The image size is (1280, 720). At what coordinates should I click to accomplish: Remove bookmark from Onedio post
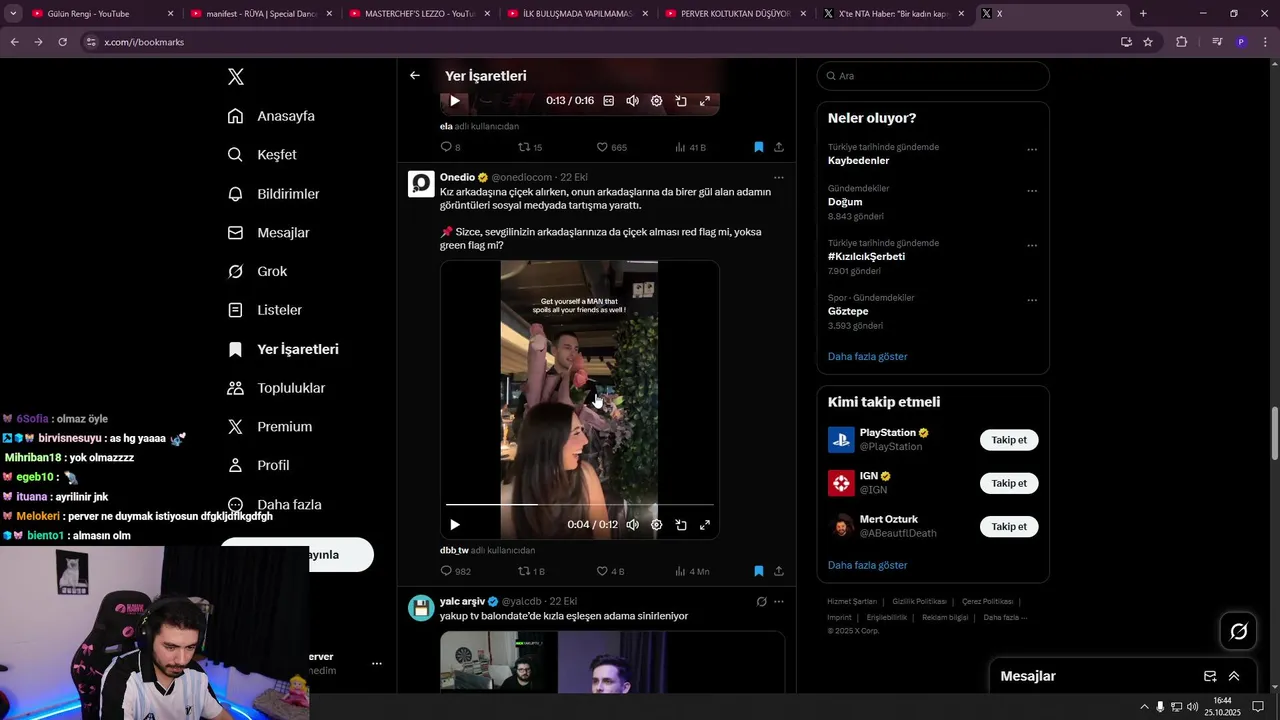[x=759, y=571]
